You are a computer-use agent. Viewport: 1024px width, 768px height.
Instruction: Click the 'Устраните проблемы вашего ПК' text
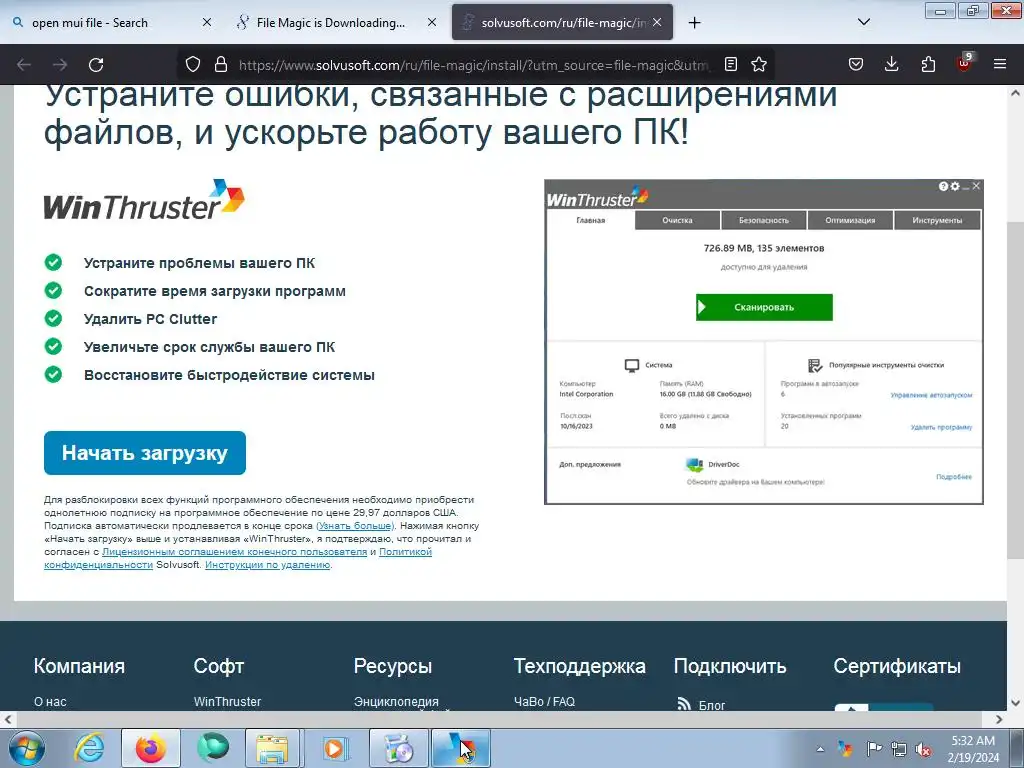[199, 263]
